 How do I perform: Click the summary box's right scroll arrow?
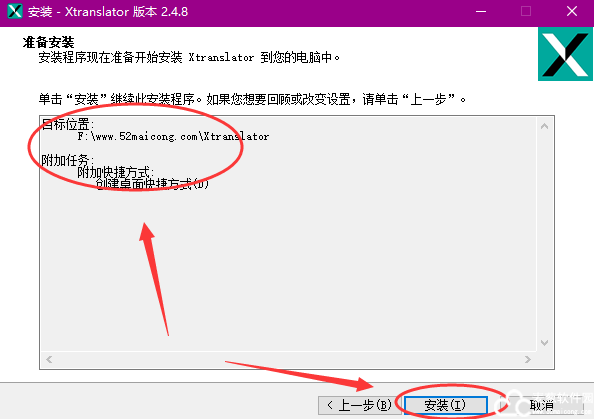[528, 359]
